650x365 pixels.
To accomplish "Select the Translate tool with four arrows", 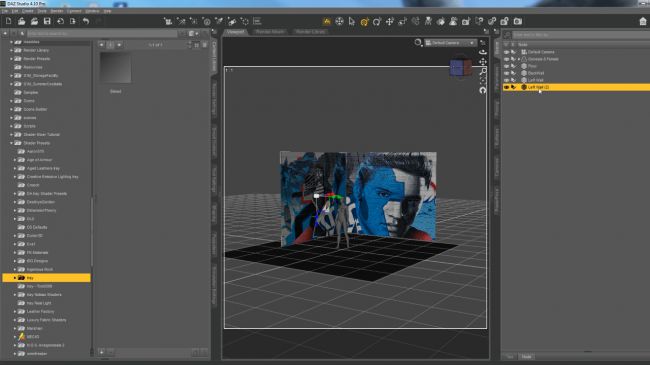I will pyautogui.click(x=390, y=22).
